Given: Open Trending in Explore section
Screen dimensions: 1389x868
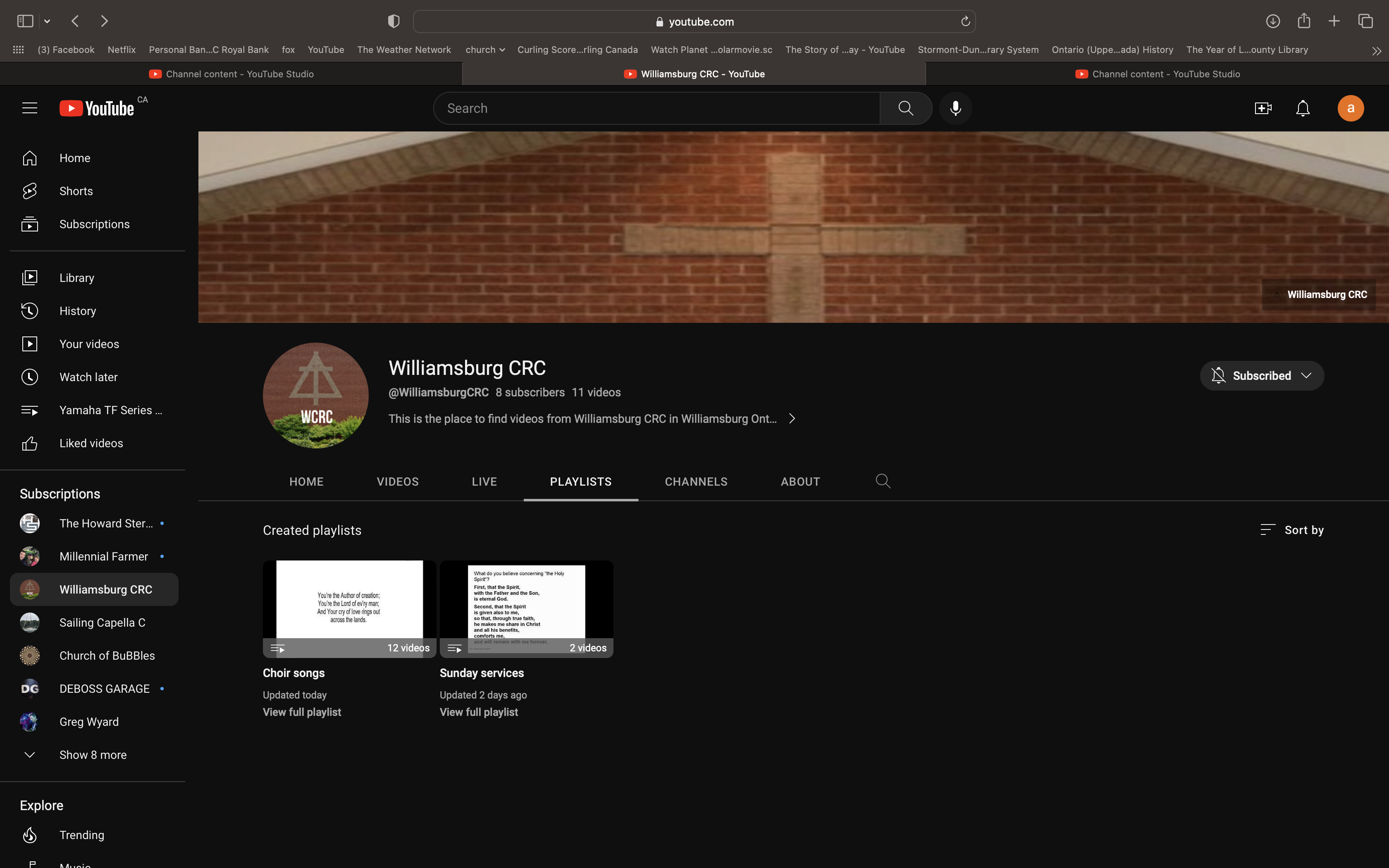Looking at the screenshot, I should coord(94,835).
